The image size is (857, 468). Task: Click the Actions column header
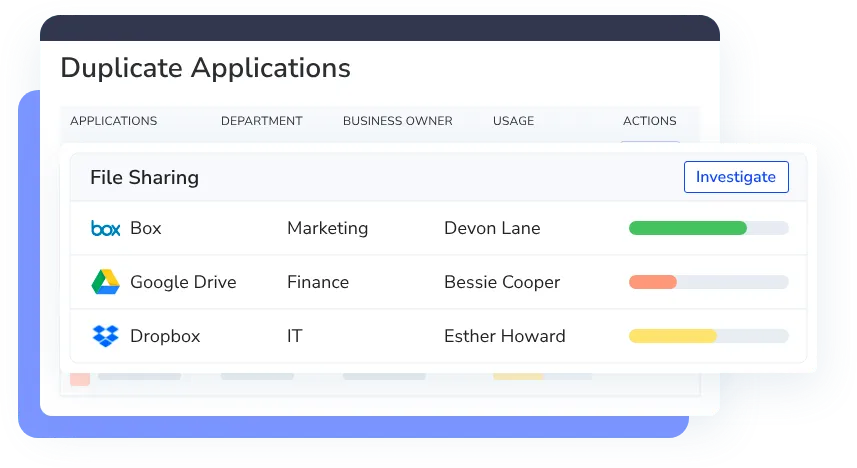[x=650, y=121]
